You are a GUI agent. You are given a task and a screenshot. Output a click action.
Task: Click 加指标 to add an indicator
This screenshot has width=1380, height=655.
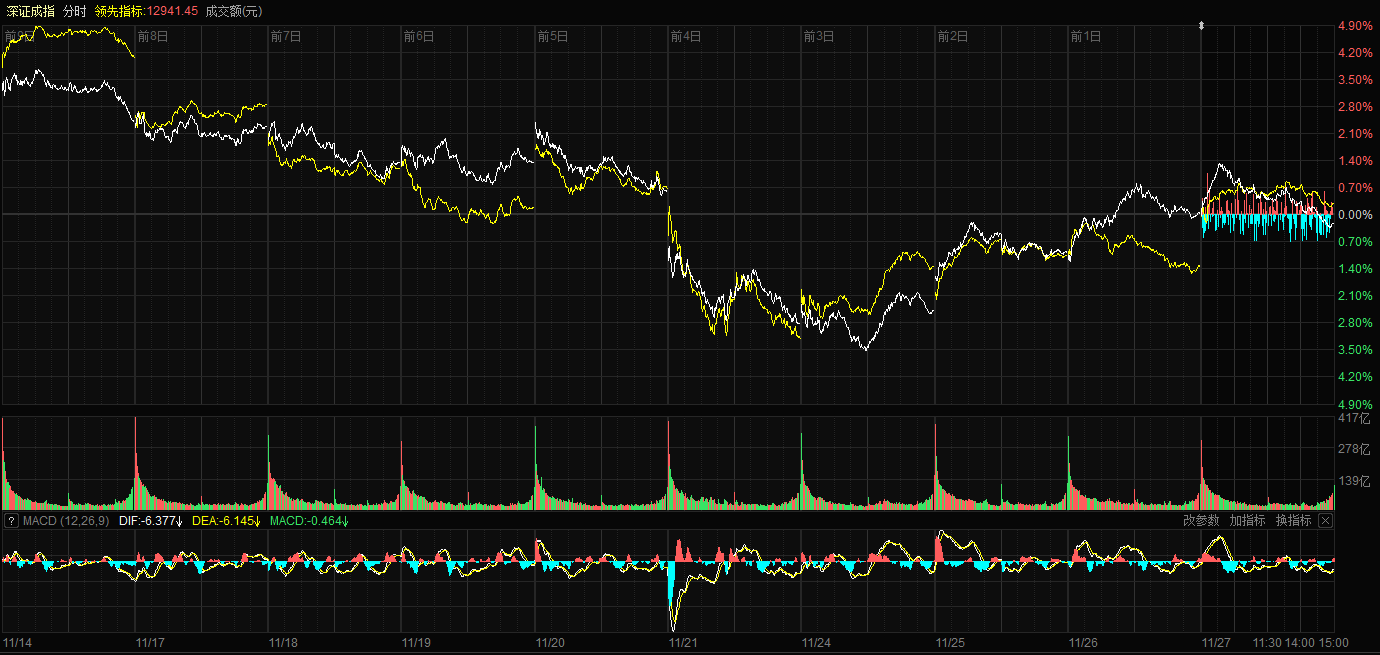[x=1247, y=521]
